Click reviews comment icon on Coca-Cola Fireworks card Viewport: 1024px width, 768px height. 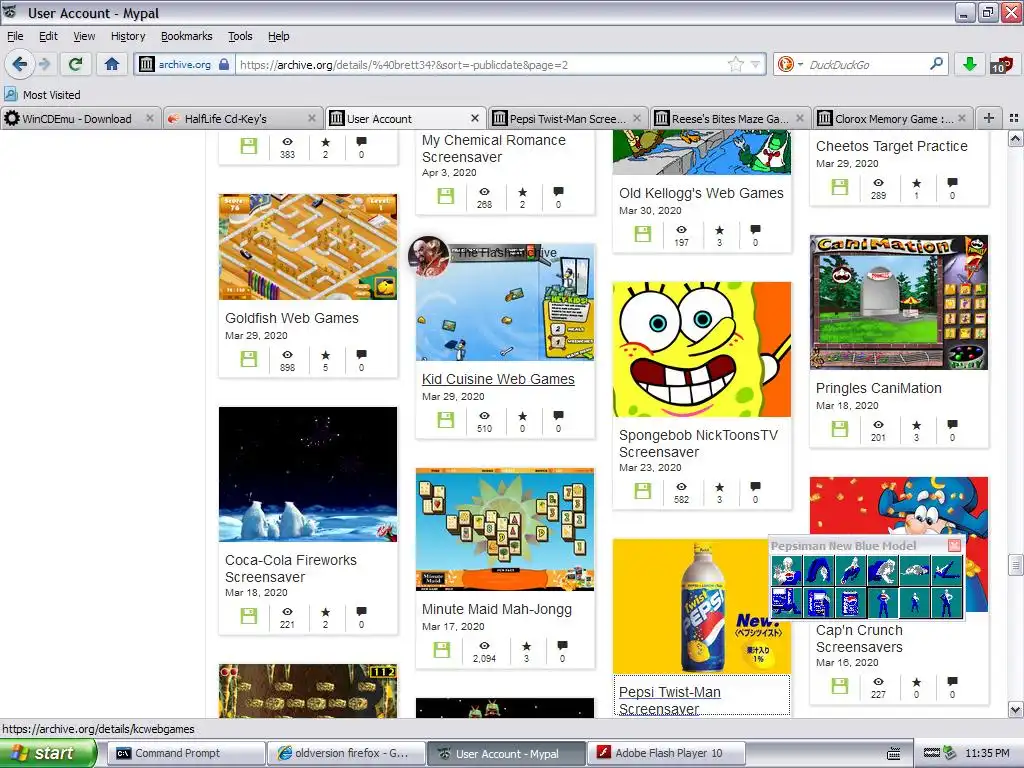pos(361,611)
